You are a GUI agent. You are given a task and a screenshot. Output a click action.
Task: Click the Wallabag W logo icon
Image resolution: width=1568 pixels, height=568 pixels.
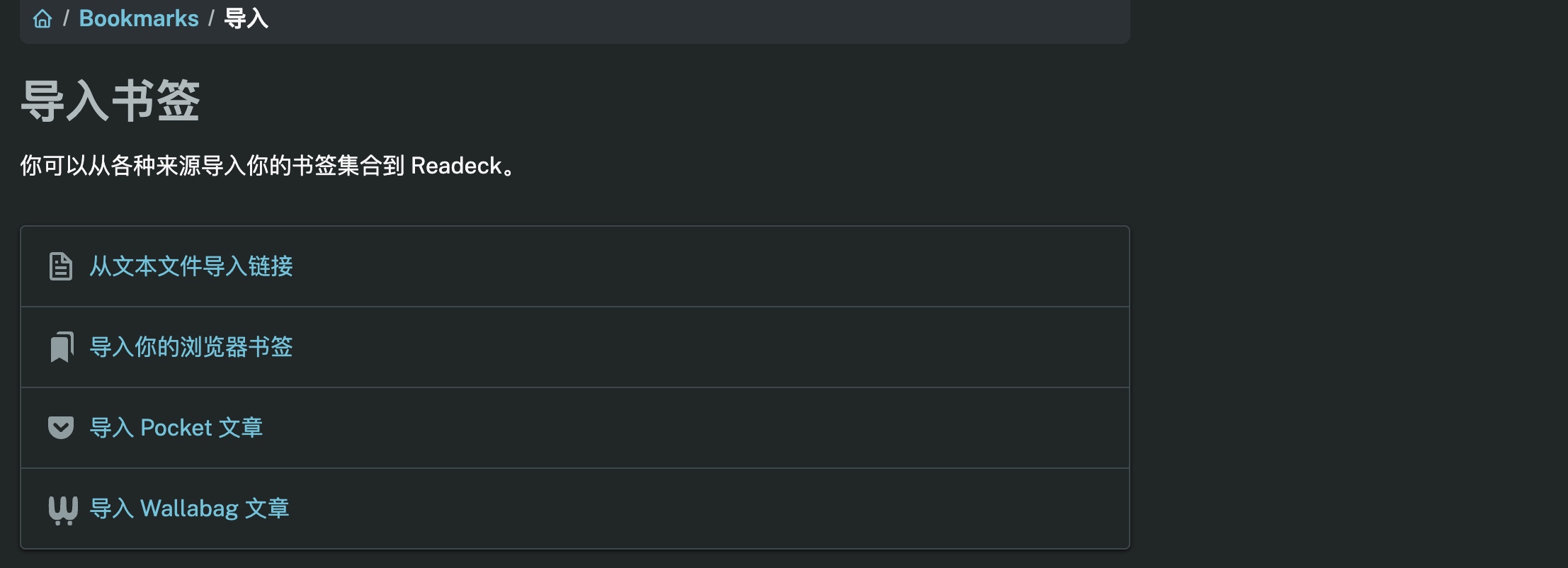click(62, 509)
